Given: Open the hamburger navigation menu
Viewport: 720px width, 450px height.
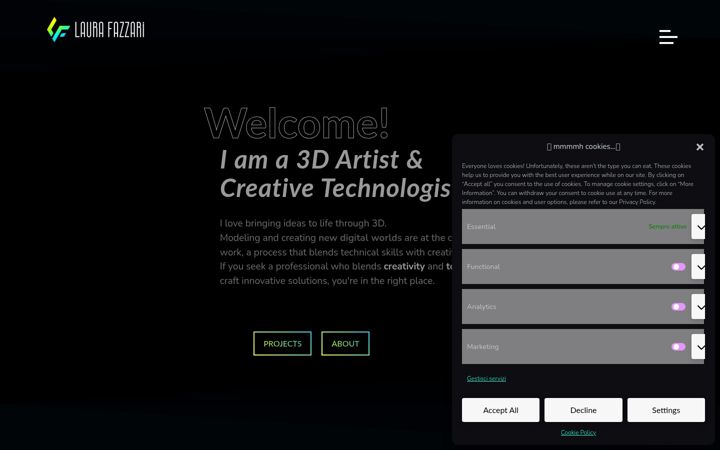Looking at the screenshot, I should 668,37.
